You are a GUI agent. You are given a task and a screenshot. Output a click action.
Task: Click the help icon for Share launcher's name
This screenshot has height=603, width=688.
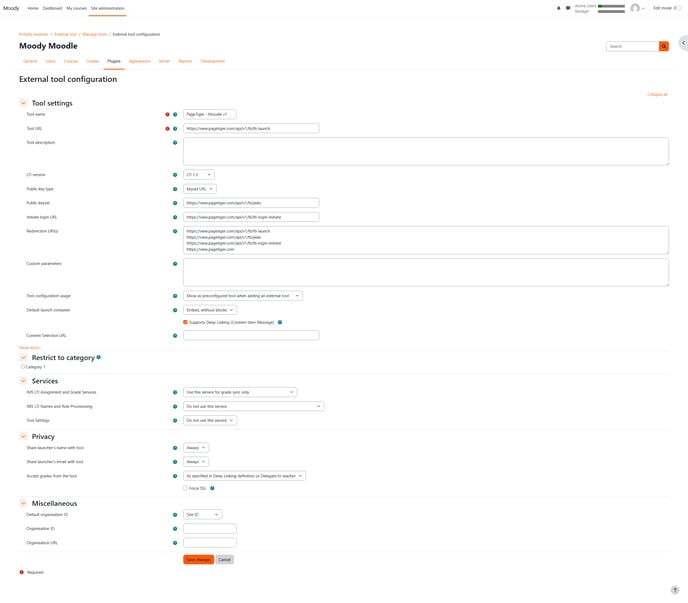[175, 448]
